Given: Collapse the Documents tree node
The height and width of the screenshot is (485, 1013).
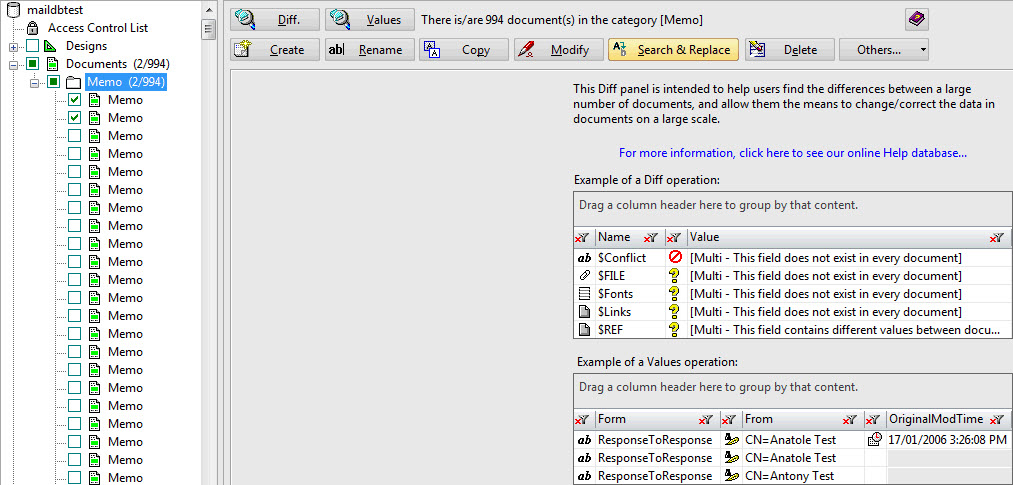Looking at the screenshot, I should pos(14,64).
